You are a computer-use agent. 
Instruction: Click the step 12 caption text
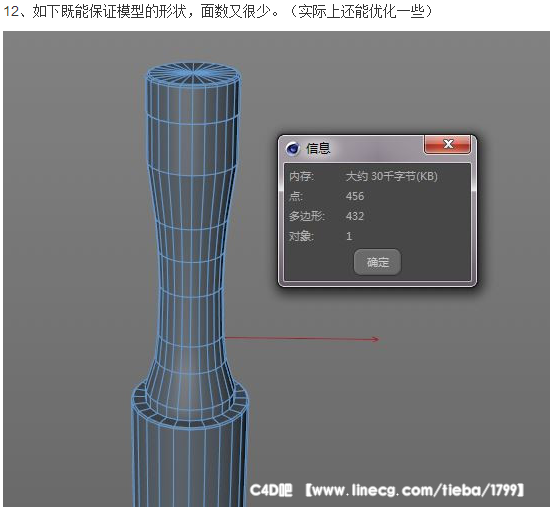pos(218,12)
